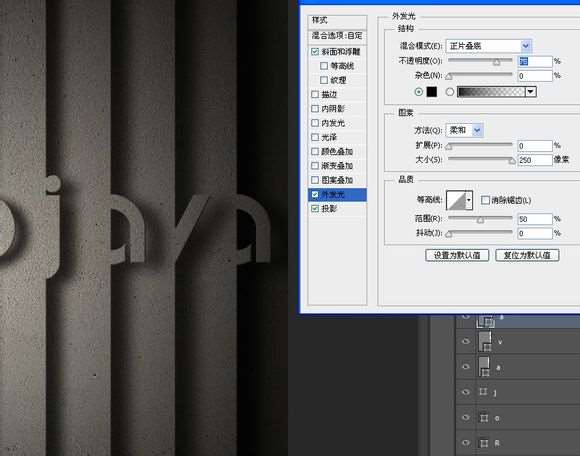Check the 消除锯齿 anti-alias checkbox
Screen dimensions: 580x456
point(485,200)
